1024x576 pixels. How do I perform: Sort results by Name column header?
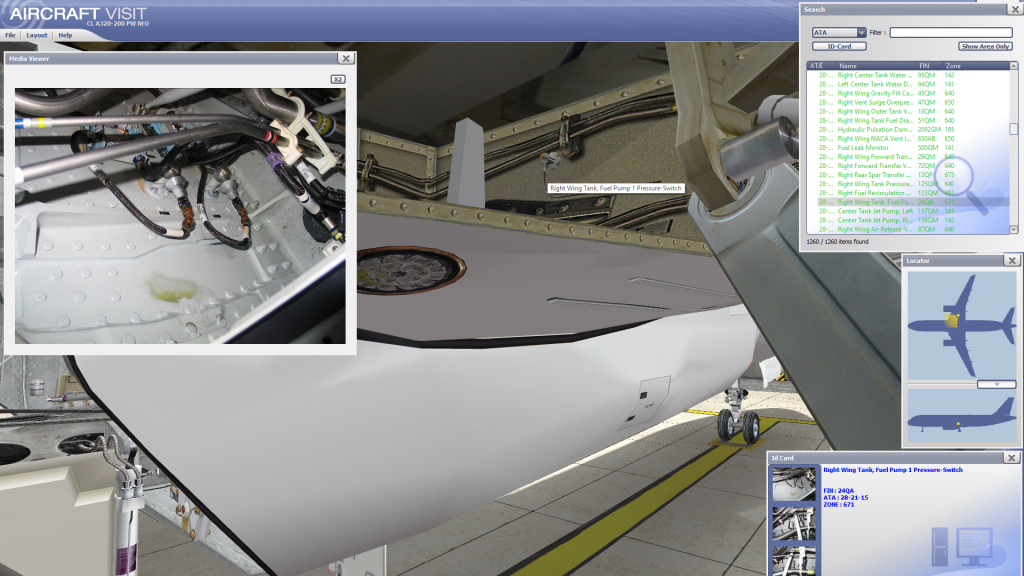[x=876, y=65]
